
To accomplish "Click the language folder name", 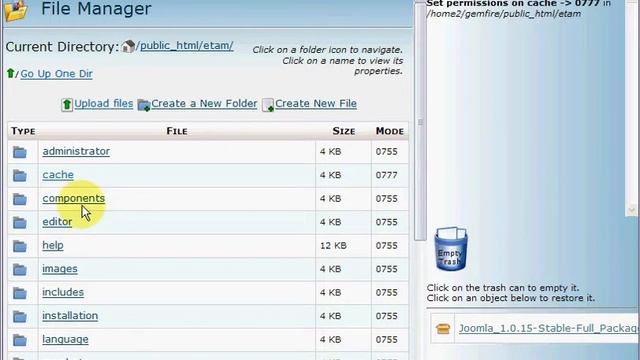I will tap(65, 340).
